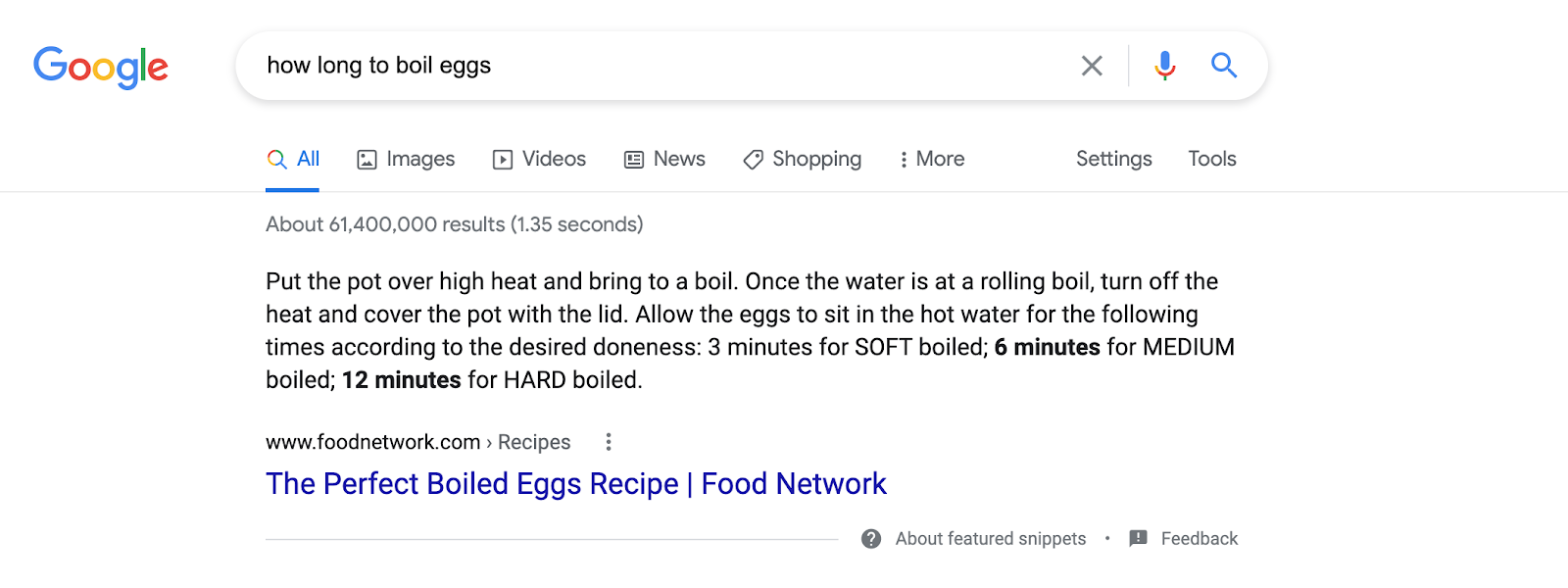Open the three-dot menu beside the Food Network URL
Image resolution: width=1568 pixels, height=588 pixels.
609,442
